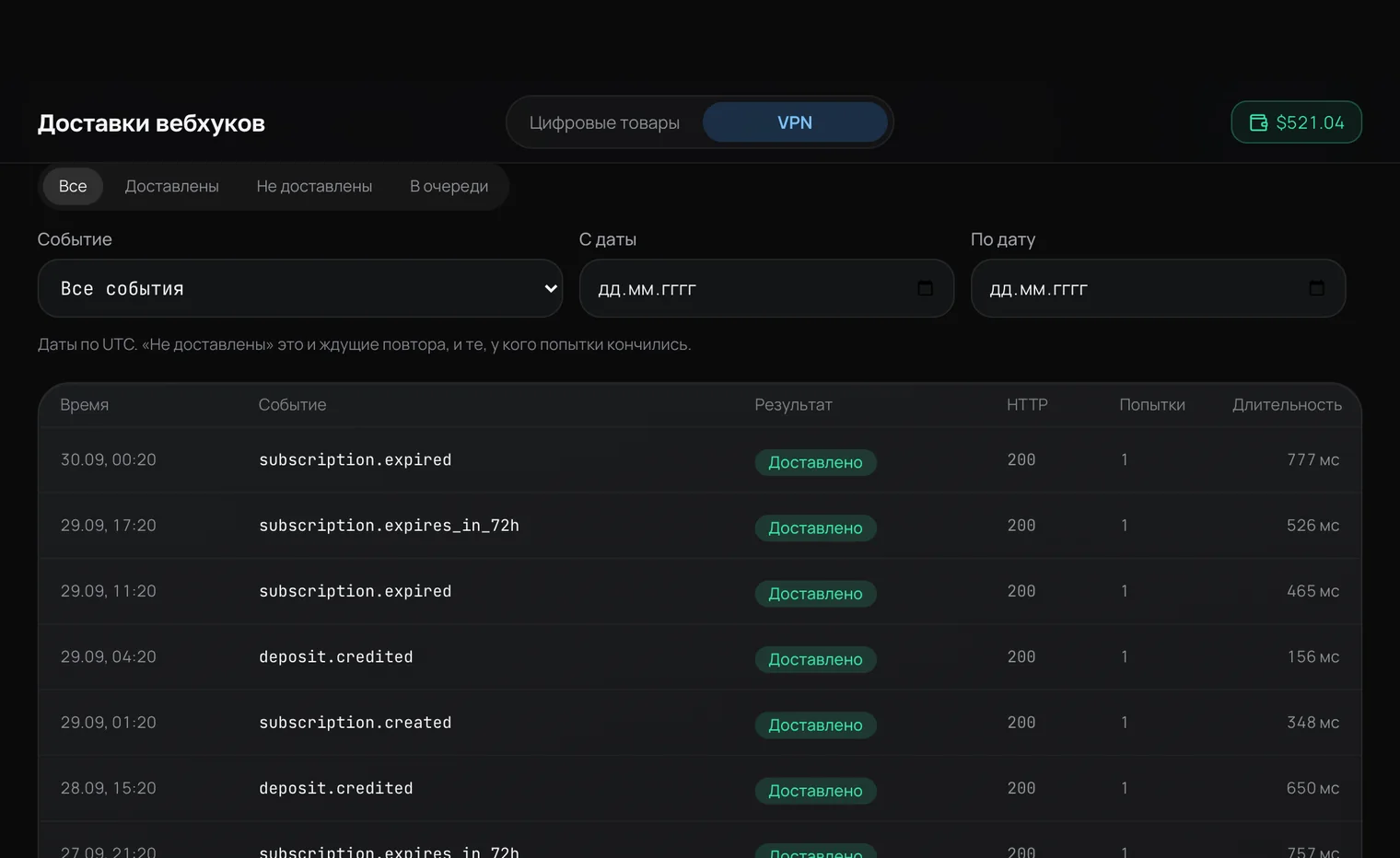Click the "Попытки" column header
This screenshot has height=858, width=1400.
1152,405
